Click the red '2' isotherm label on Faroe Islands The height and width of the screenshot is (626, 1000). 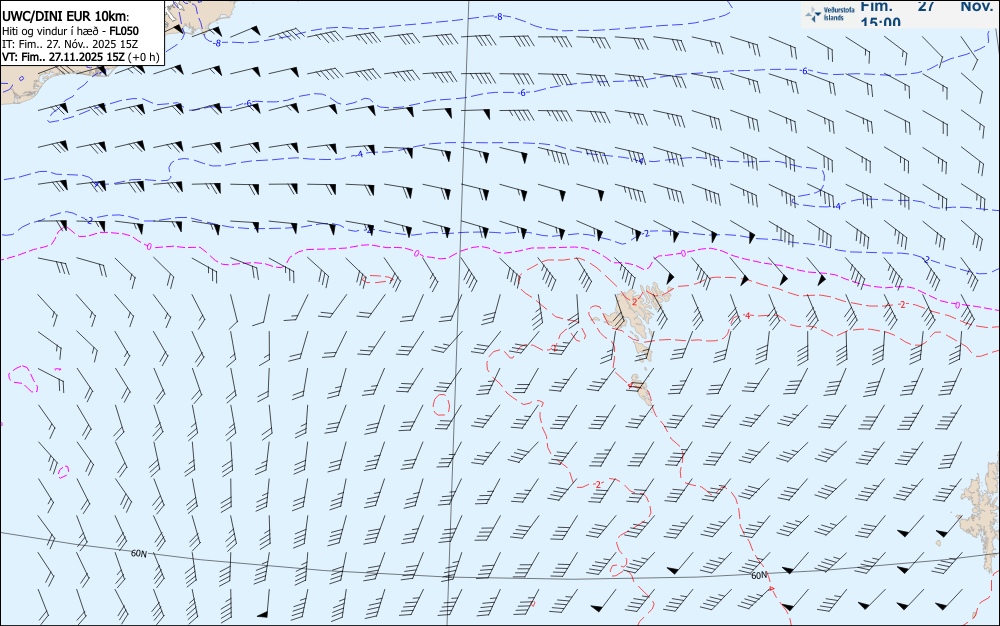tap(635, 302)
